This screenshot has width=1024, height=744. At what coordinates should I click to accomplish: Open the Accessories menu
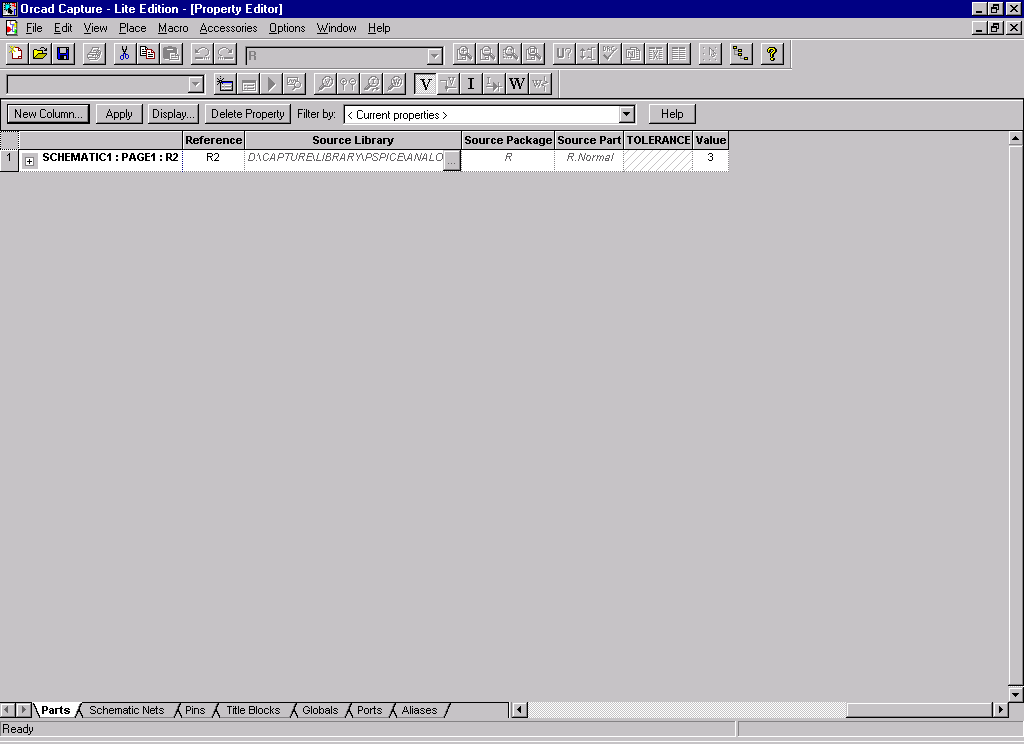[x=229, y=28]
